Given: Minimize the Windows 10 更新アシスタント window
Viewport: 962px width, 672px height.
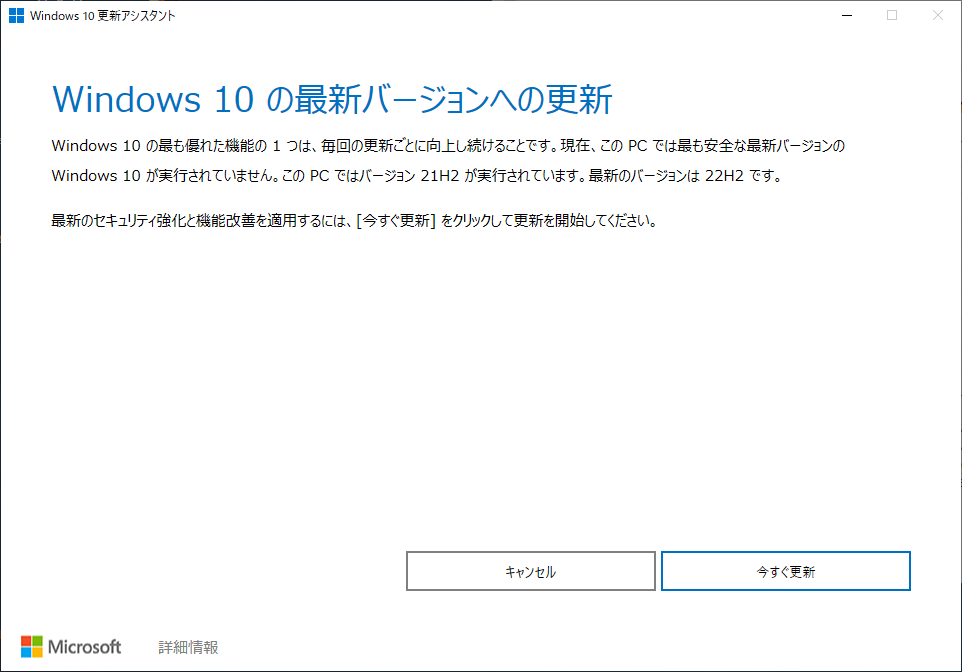Looking at the screenshot, I should tap(847, 15).
